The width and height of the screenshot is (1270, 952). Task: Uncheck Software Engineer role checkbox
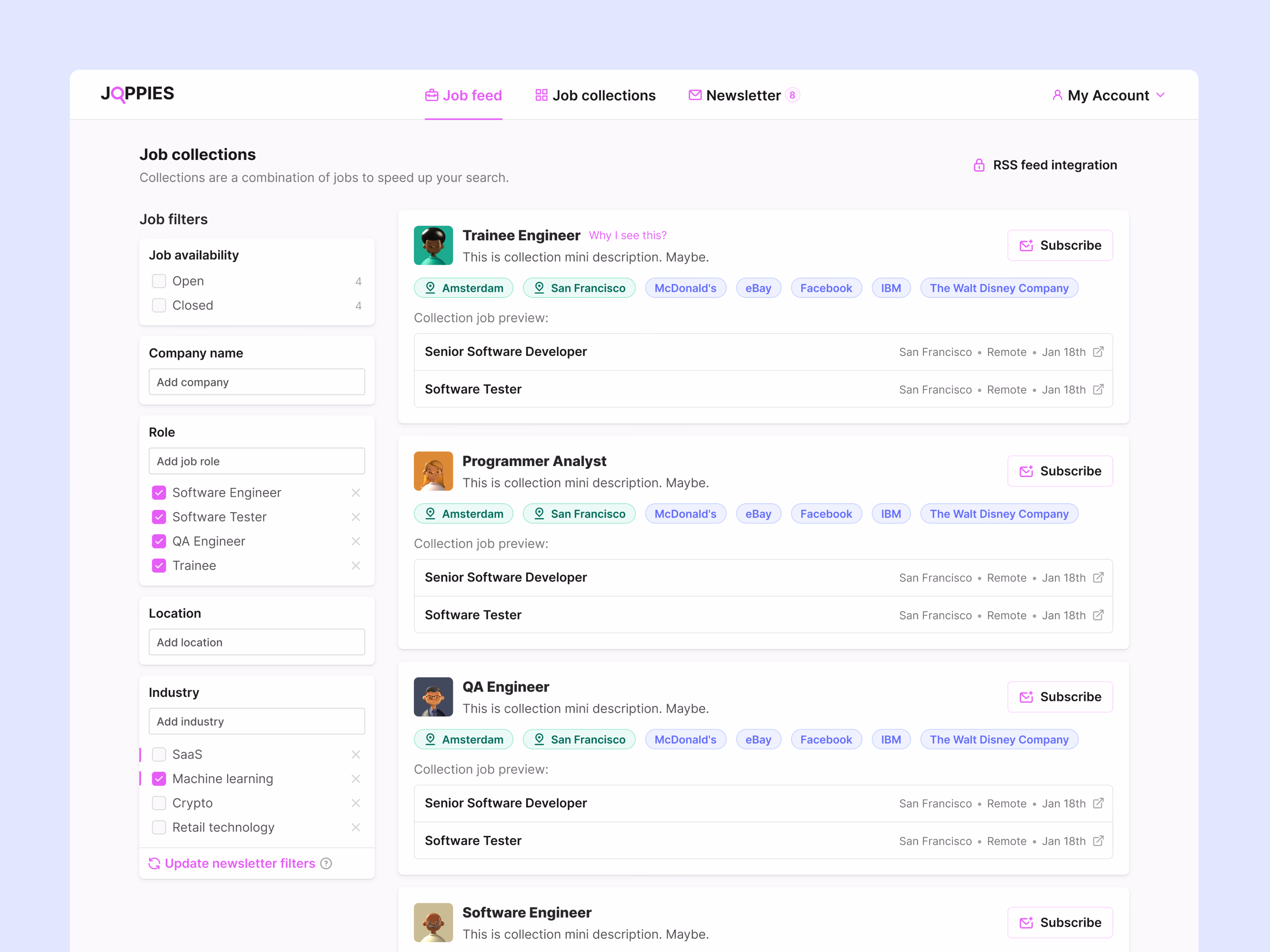click(159, 493)
